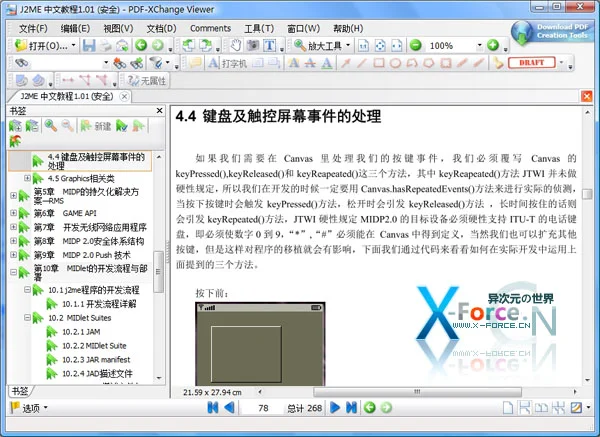
Task: Click the document horizontal scrollbar thumb
Action: [x=417, y=392]
